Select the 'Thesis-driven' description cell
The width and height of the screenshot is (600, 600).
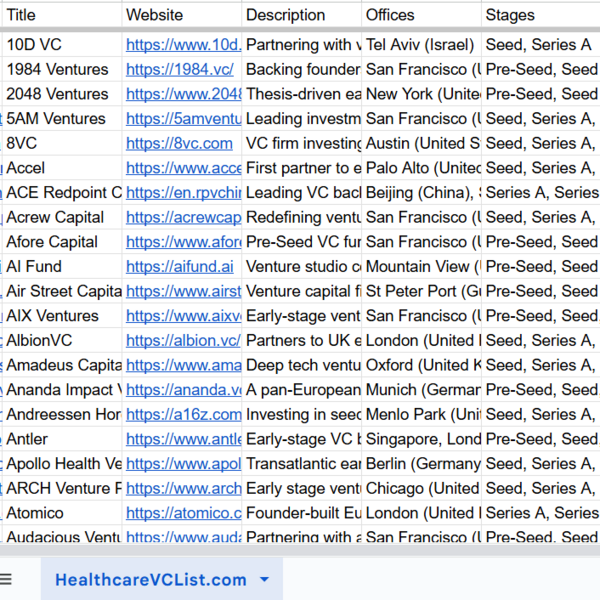[302, 94]
